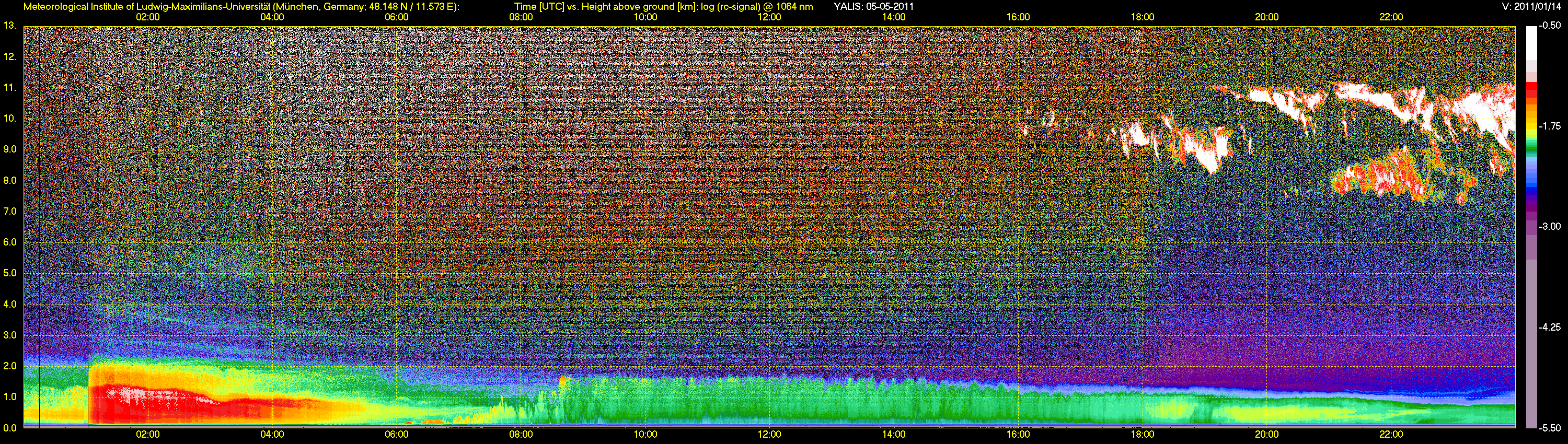Click the 12:00 label on the bottom time axis
Image resolution: width=1568 pixels, height=444 pixels.
tap(769, 435)
